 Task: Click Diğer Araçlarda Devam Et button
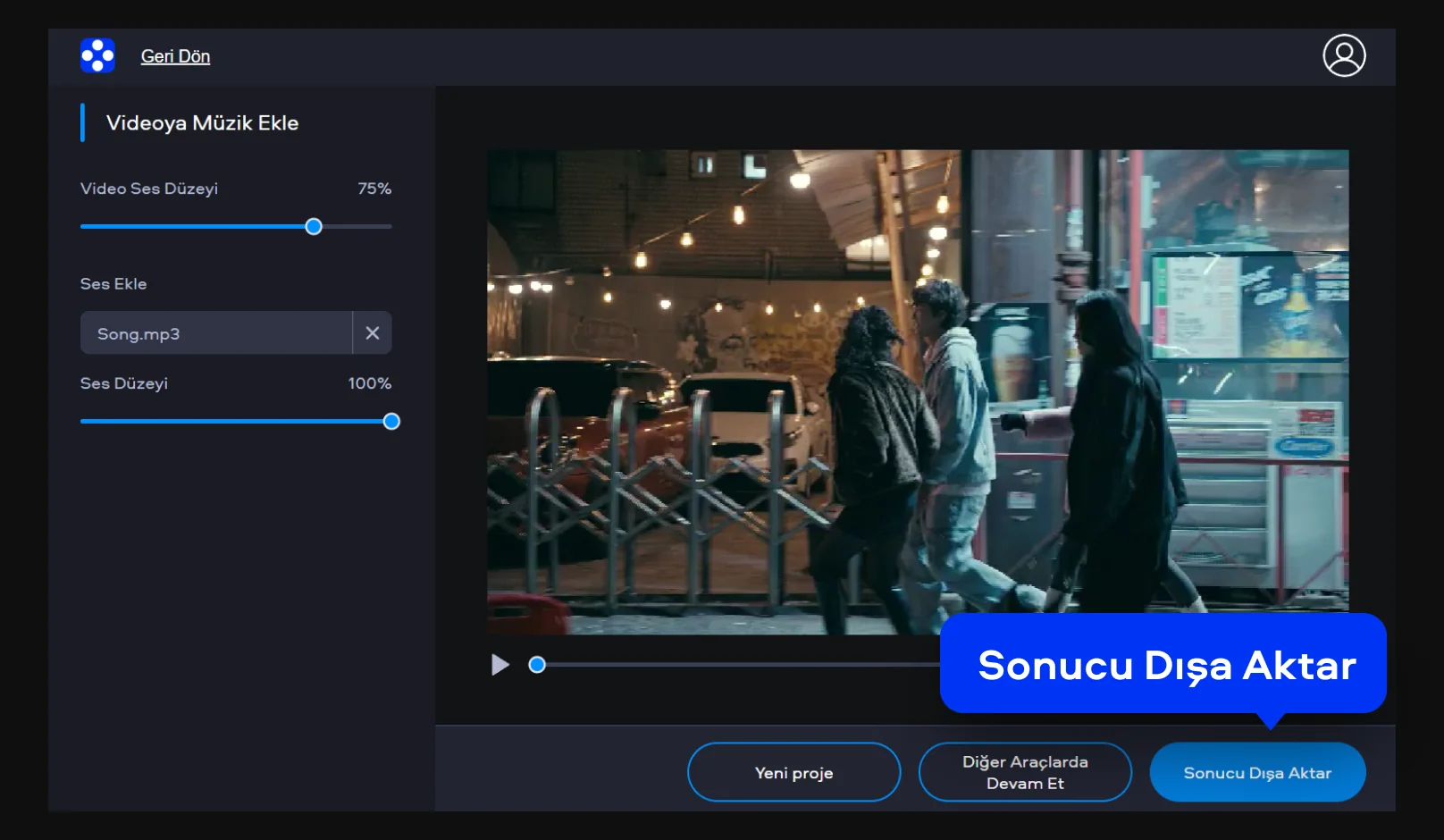click(x=1025, y=772)
